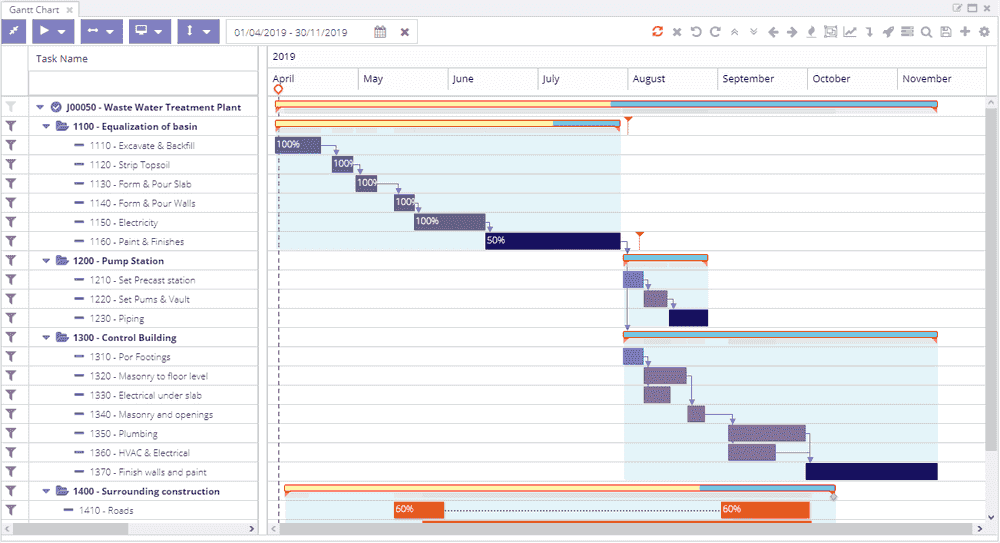Click the flame critical path icon
This screenshot has width=1000, height=543.
(x=811, y=31)
